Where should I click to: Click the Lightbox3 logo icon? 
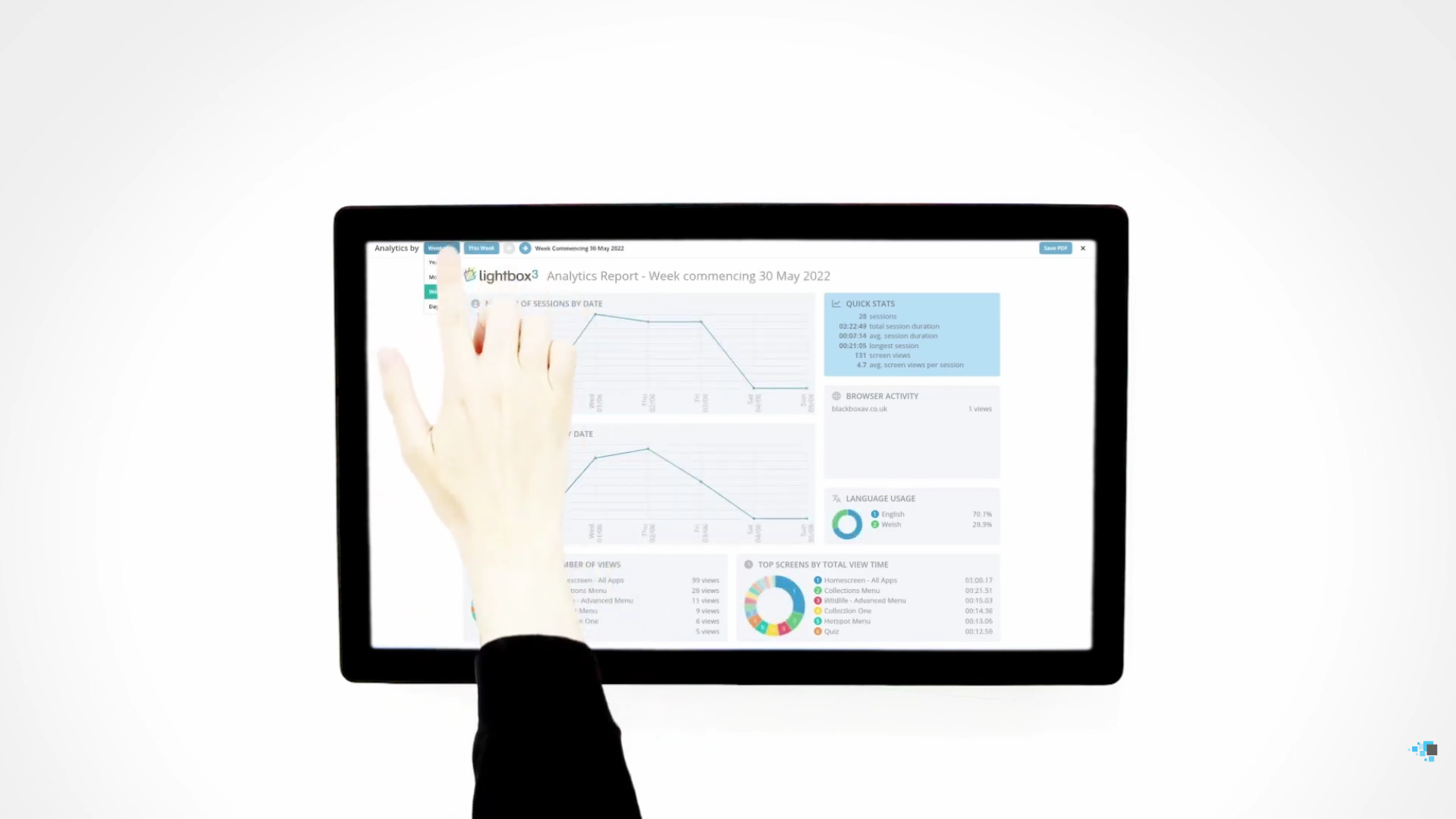click(470, 275)
